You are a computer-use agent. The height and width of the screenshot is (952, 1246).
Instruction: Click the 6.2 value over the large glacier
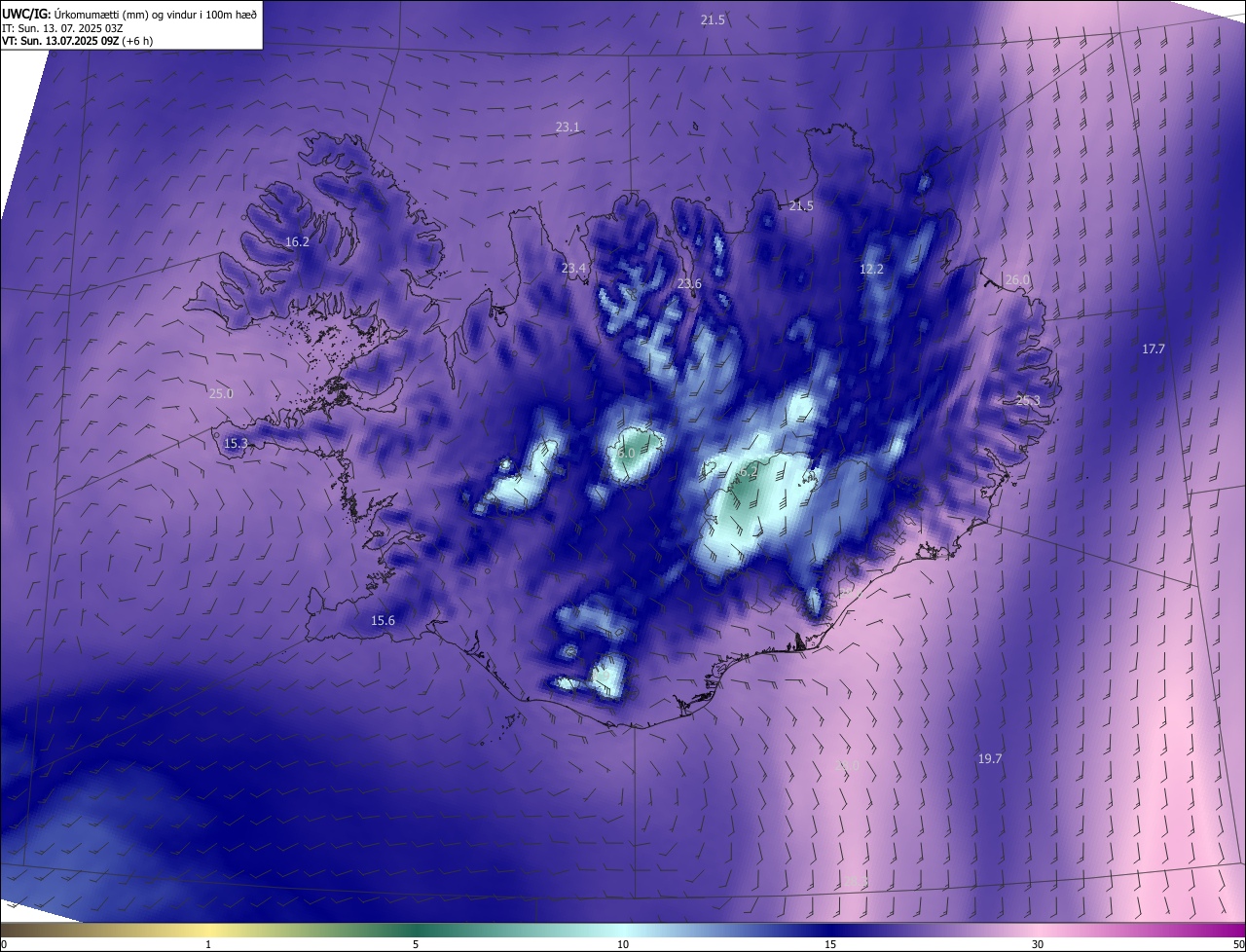coord(749,472)
